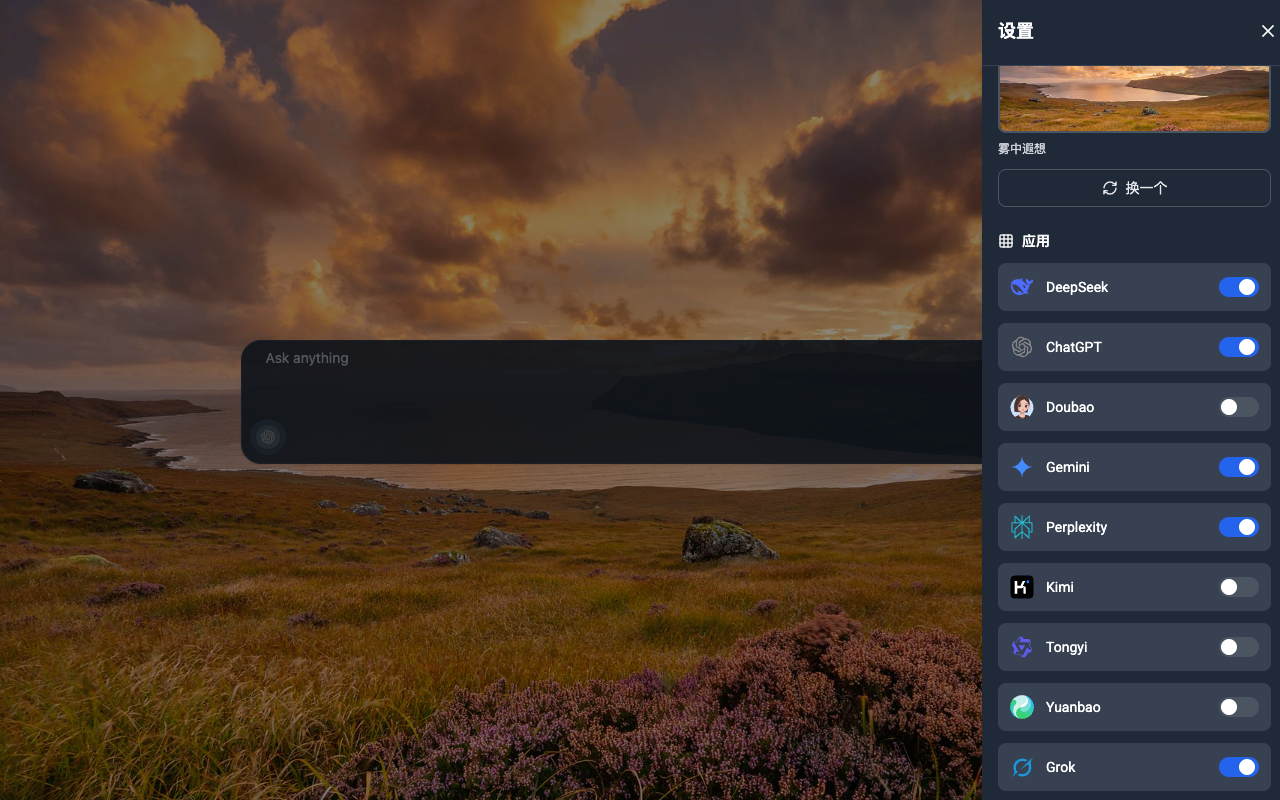Click the Doubao avatar icon
This screenshot has height=800, width=1280.
[1022, 407]
